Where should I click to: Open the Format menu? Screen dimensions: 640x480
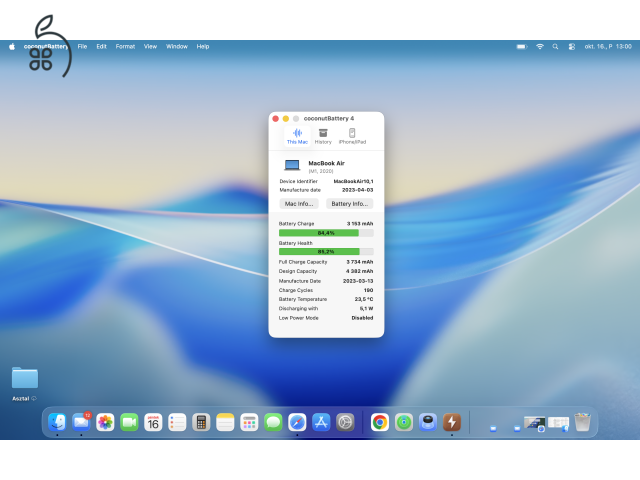pyautogui.click(x=125, y=47)
